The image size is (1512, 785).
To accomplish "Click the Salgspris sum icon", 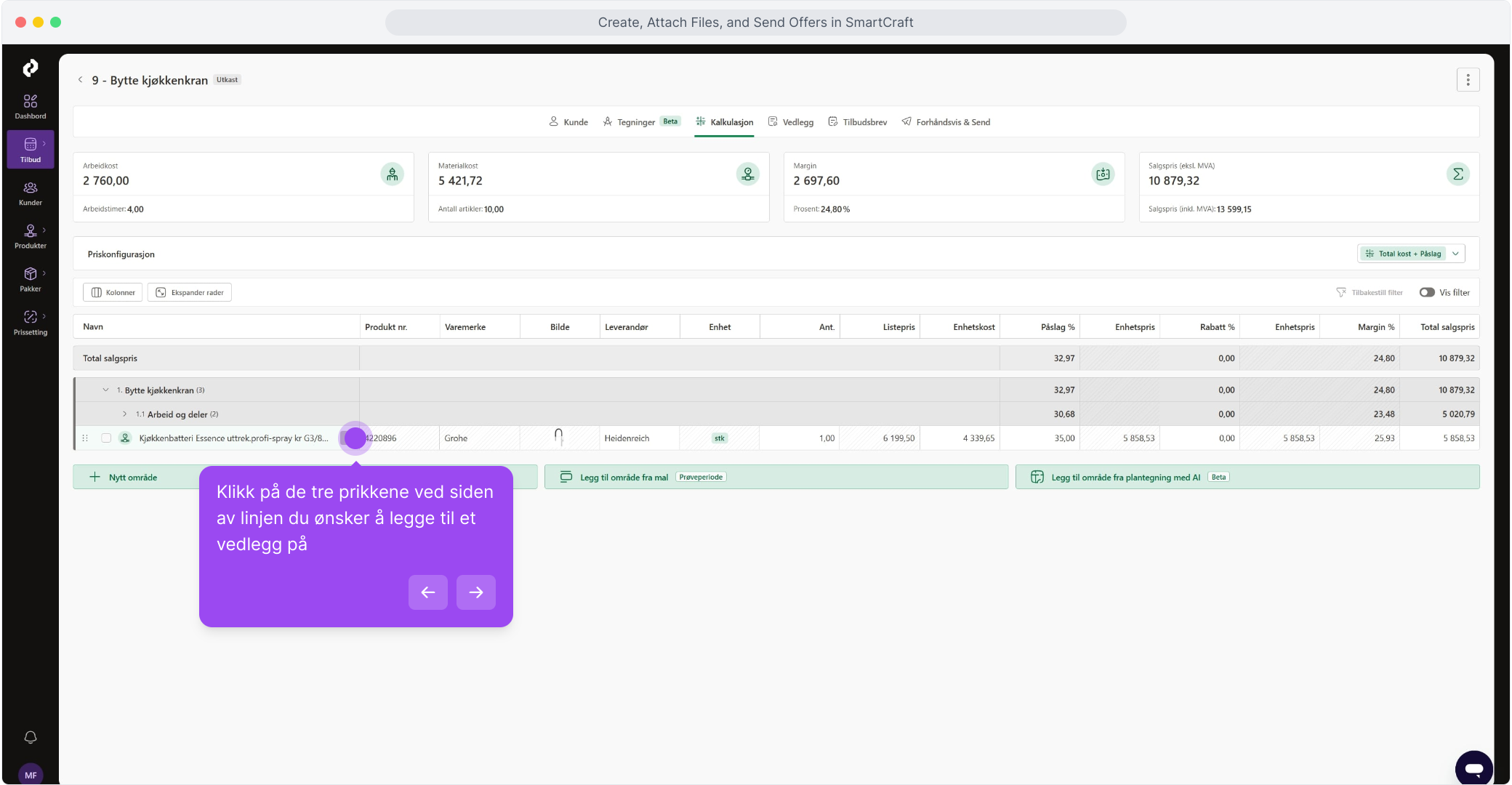I will [x=1457, y=174].
